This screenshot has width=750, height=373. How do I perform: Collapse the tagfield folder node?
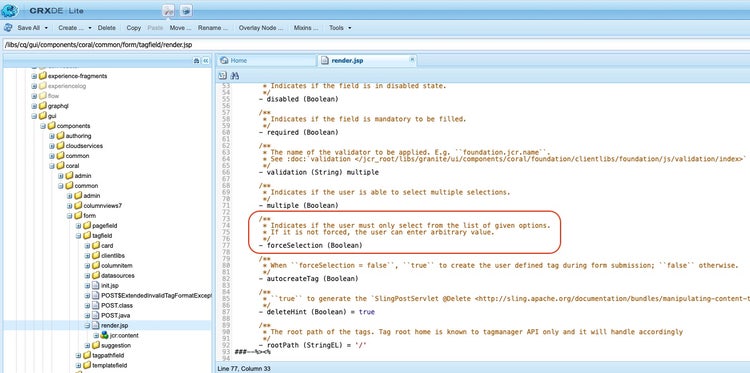(78, 236)
